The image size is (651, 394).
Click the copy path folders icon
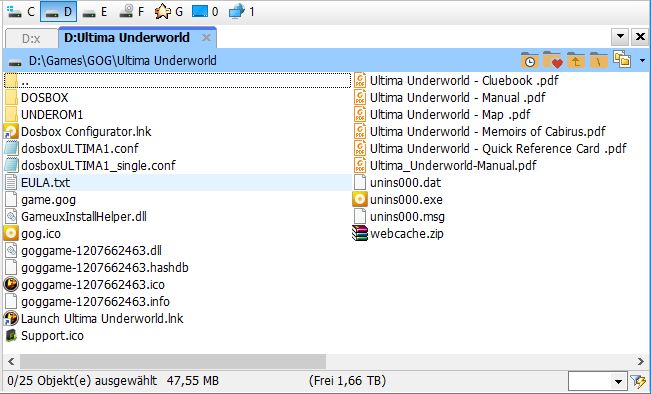tap(622, 60)
